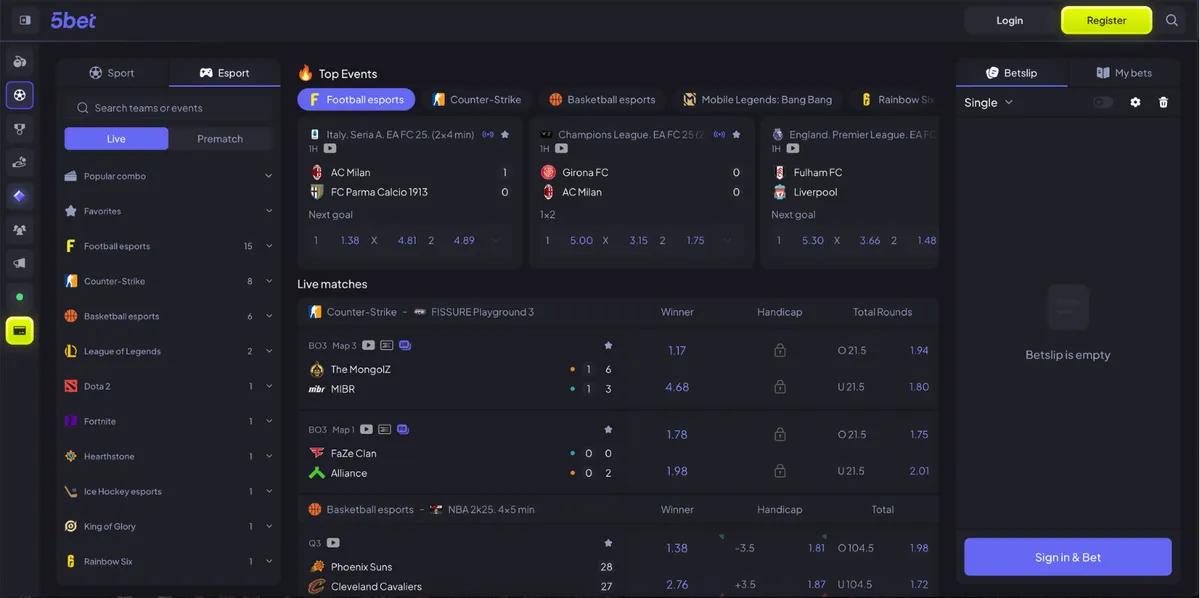Click the Sign in & Bet button
1200x598 pixels.
click(x=1068, y=557)
